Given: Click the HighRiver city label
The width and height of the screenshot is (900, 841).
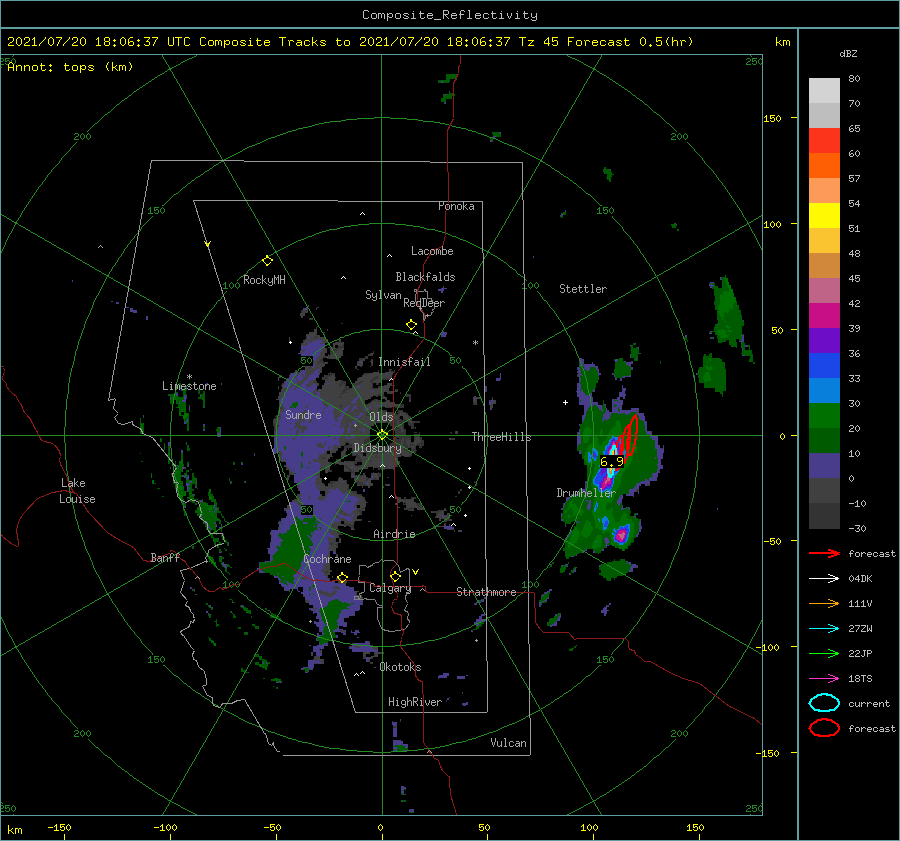Looking at the screenshot, I should pos(415,702).
